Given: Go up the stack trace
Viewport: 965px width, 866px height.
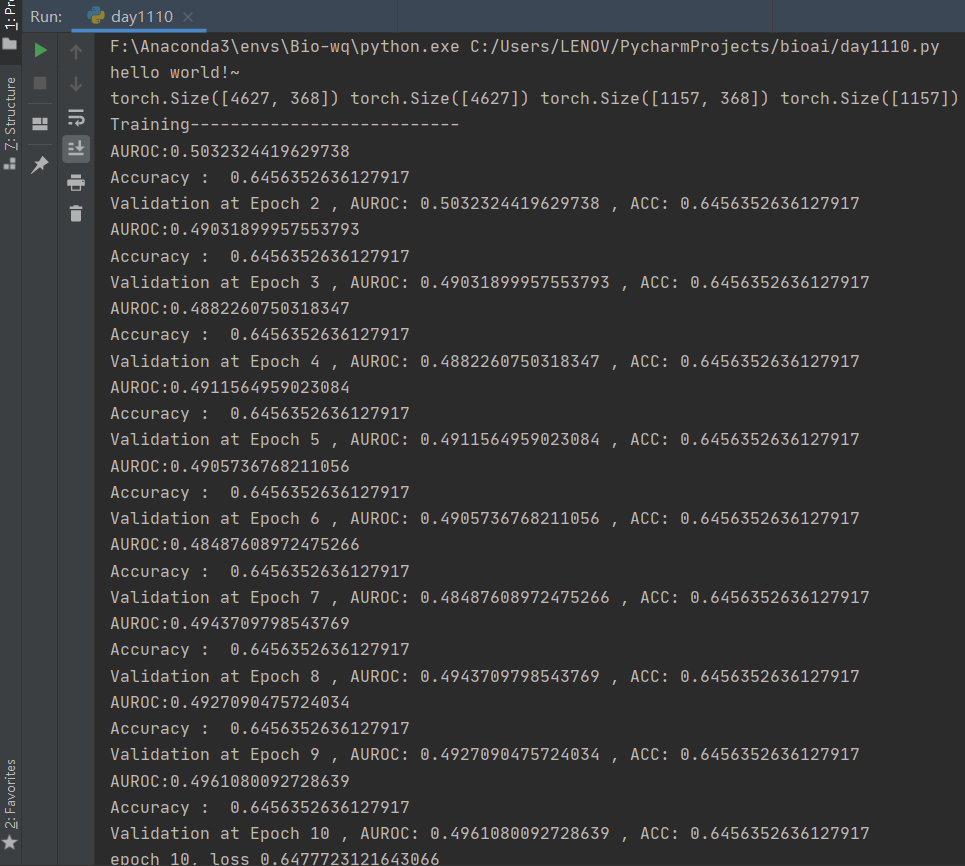Looking at the screenshot, I should coord(76,52).
